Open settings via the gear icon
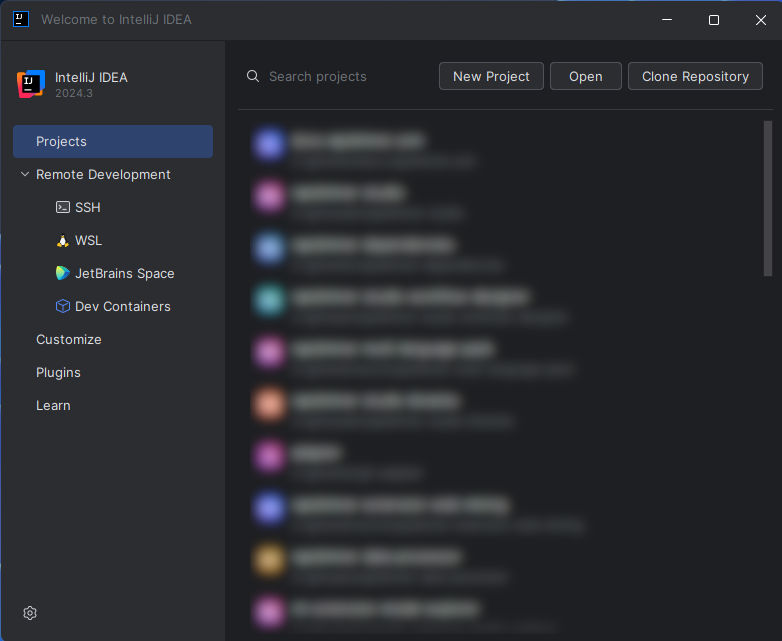782x641 pixels. [30, 613]
